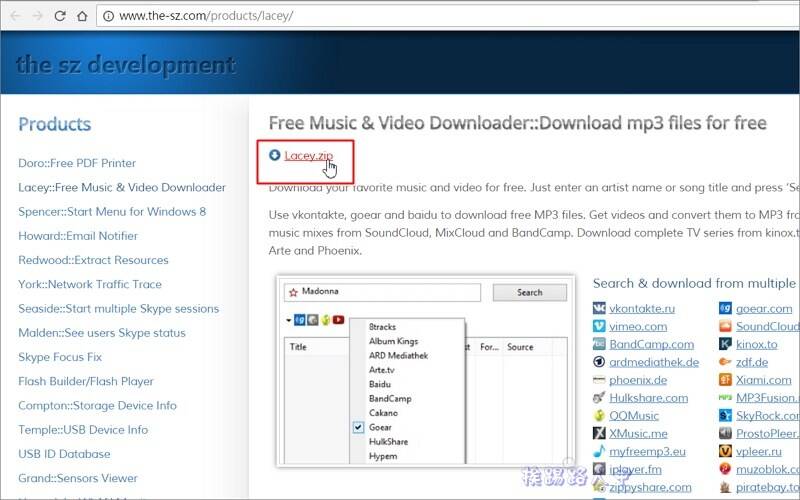
Task: Toggle the Goear checkbox
Action: pos(358,427)
